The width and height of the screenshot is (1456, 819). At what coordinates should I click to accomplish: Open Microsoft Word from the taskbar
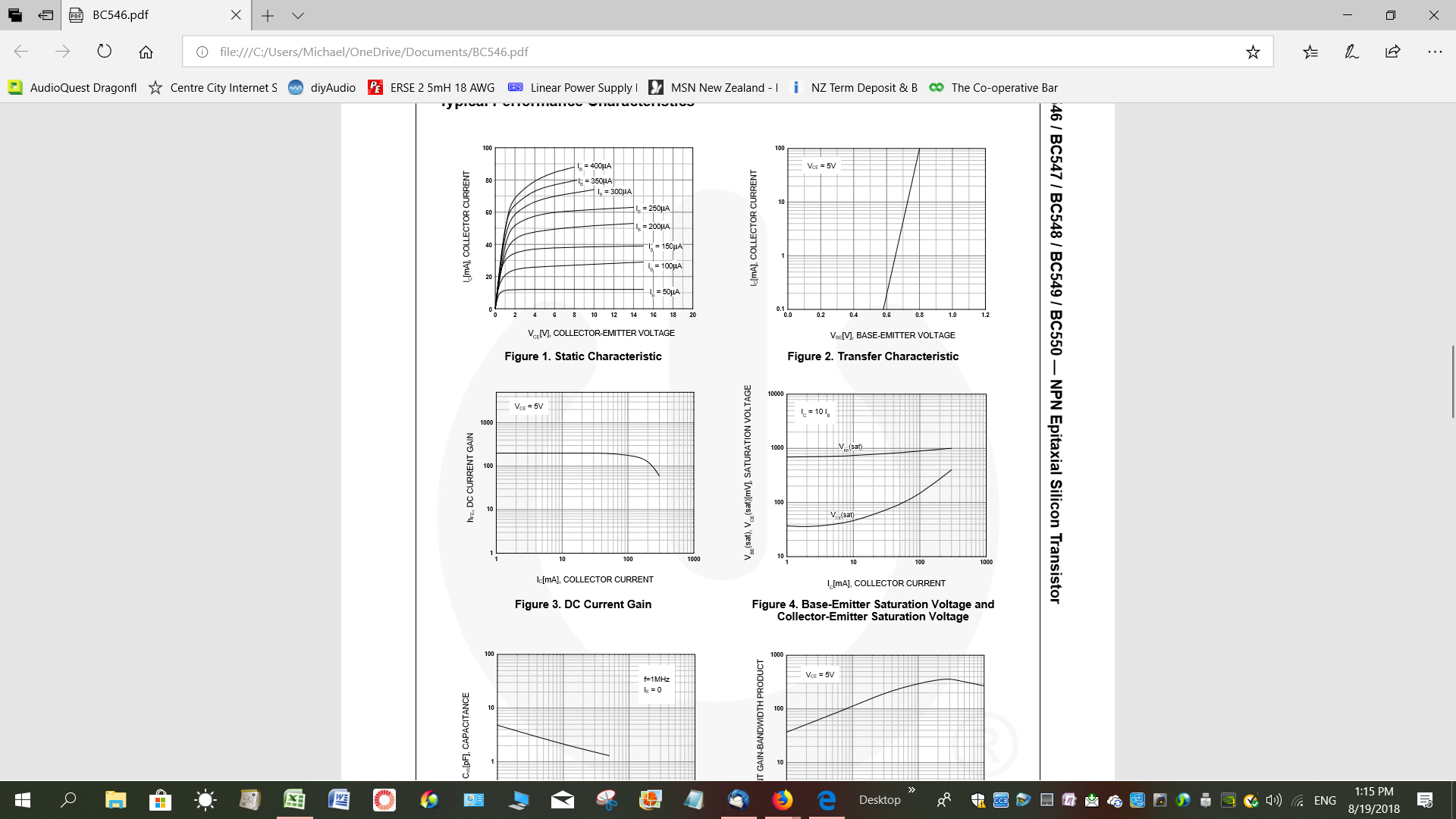click(x=339, y=800)
